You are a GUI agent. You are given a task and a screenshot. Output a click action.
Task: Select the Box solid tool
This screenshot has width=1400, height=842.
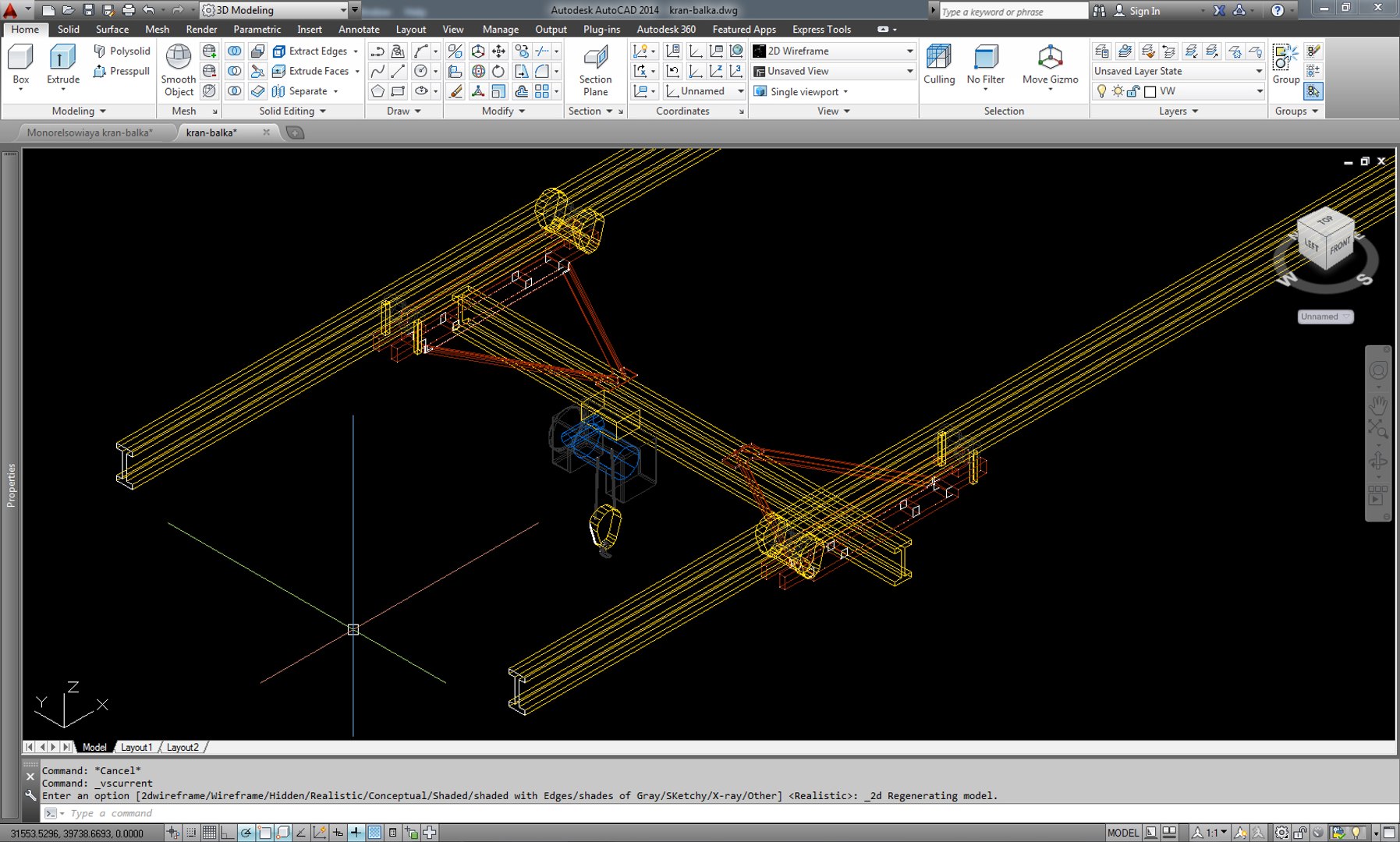click(x=20, y=65)
